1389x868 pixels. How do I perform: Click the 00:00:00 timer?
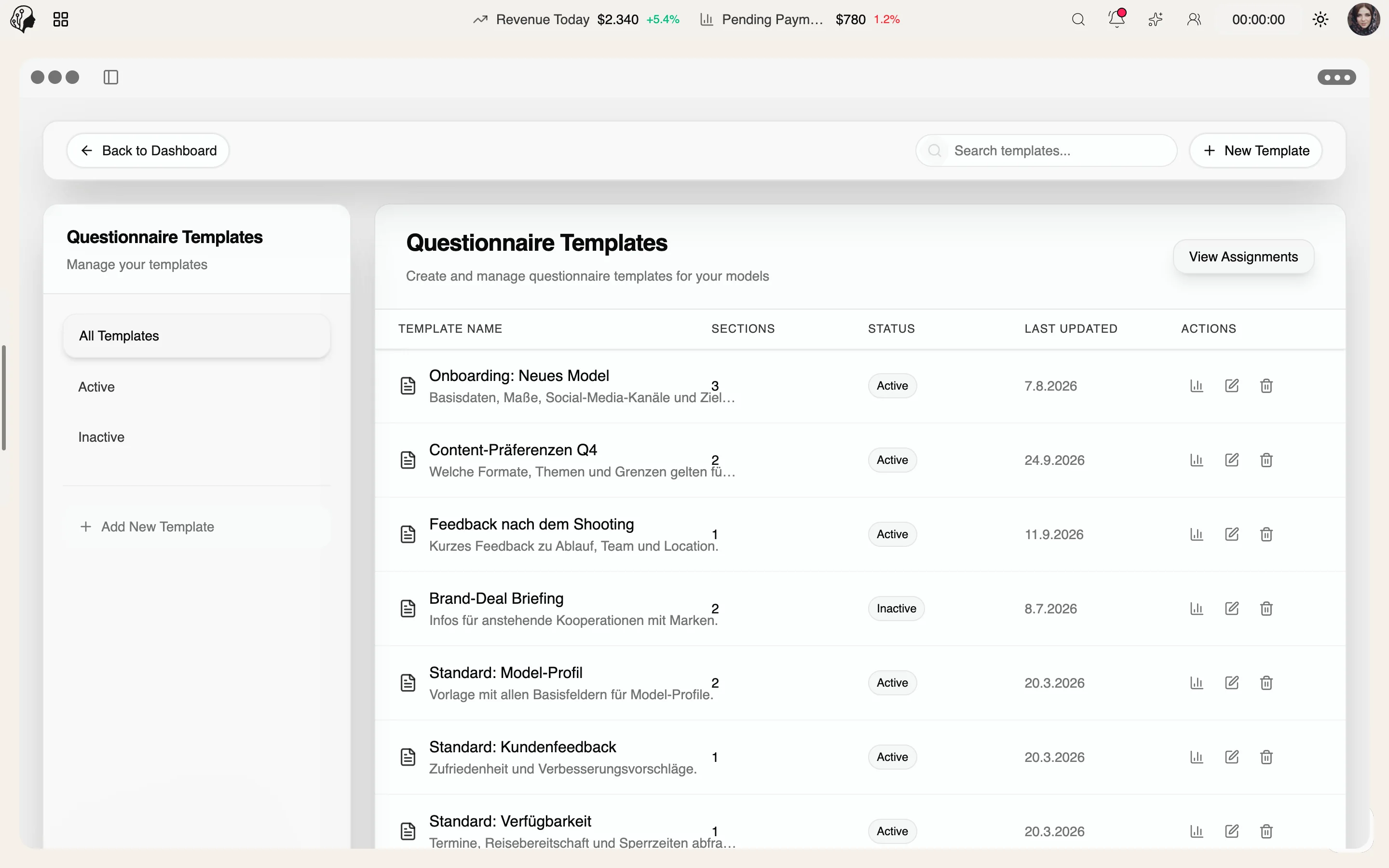tap(1258, 19)
